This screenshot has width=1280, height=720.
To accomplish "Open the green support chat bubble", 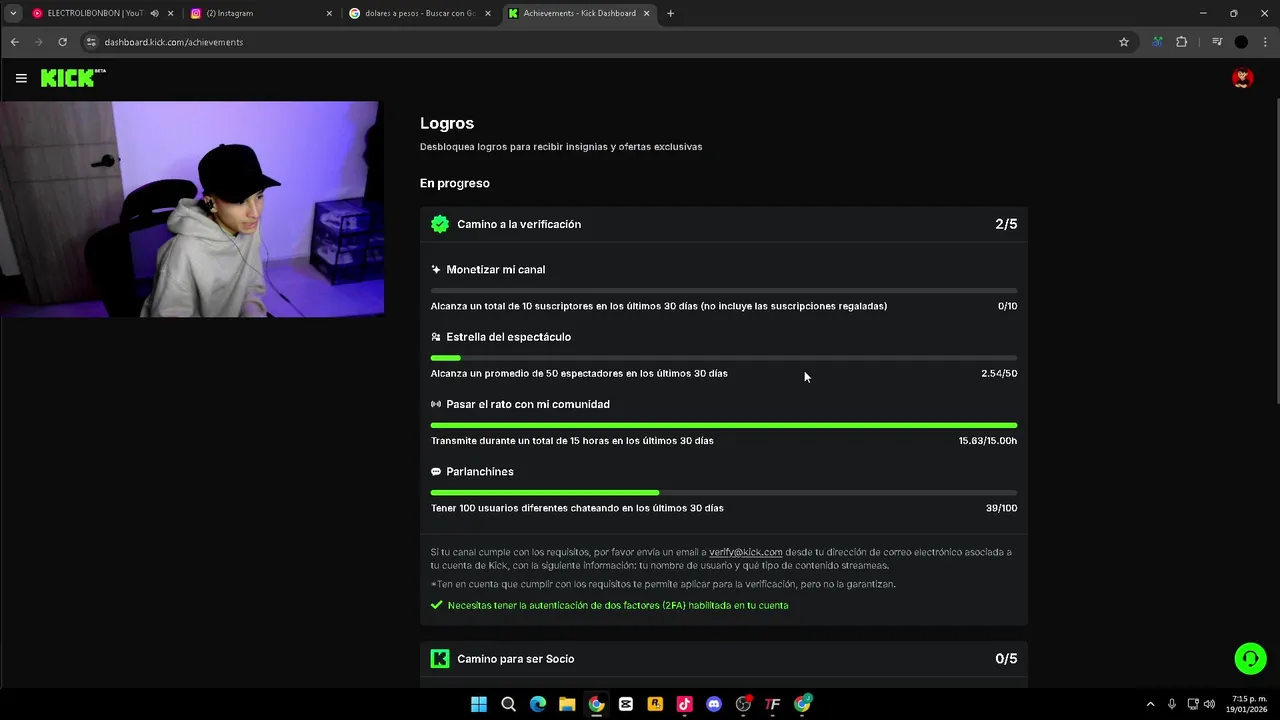I will point(1250,658).
